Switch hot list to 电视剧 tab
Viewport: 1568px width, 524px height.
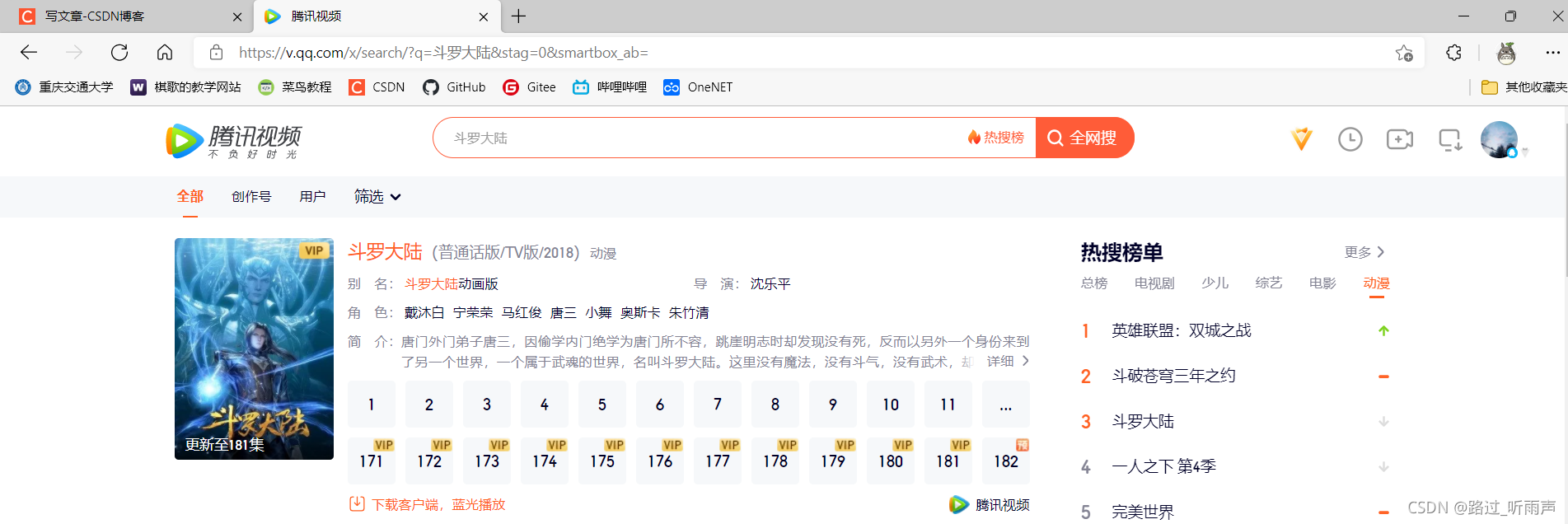coord(1154,283)
